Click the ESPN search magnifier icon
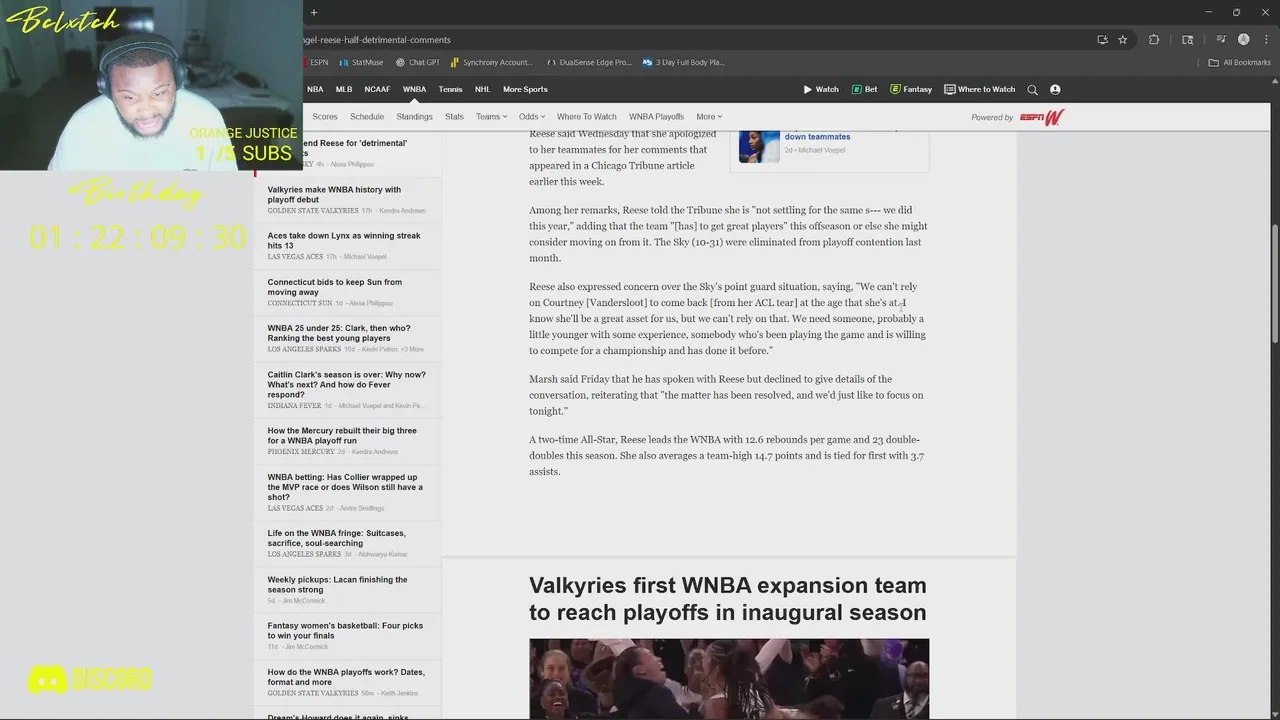Screen dimensions: 1280x720 [x=1032, y=90]
